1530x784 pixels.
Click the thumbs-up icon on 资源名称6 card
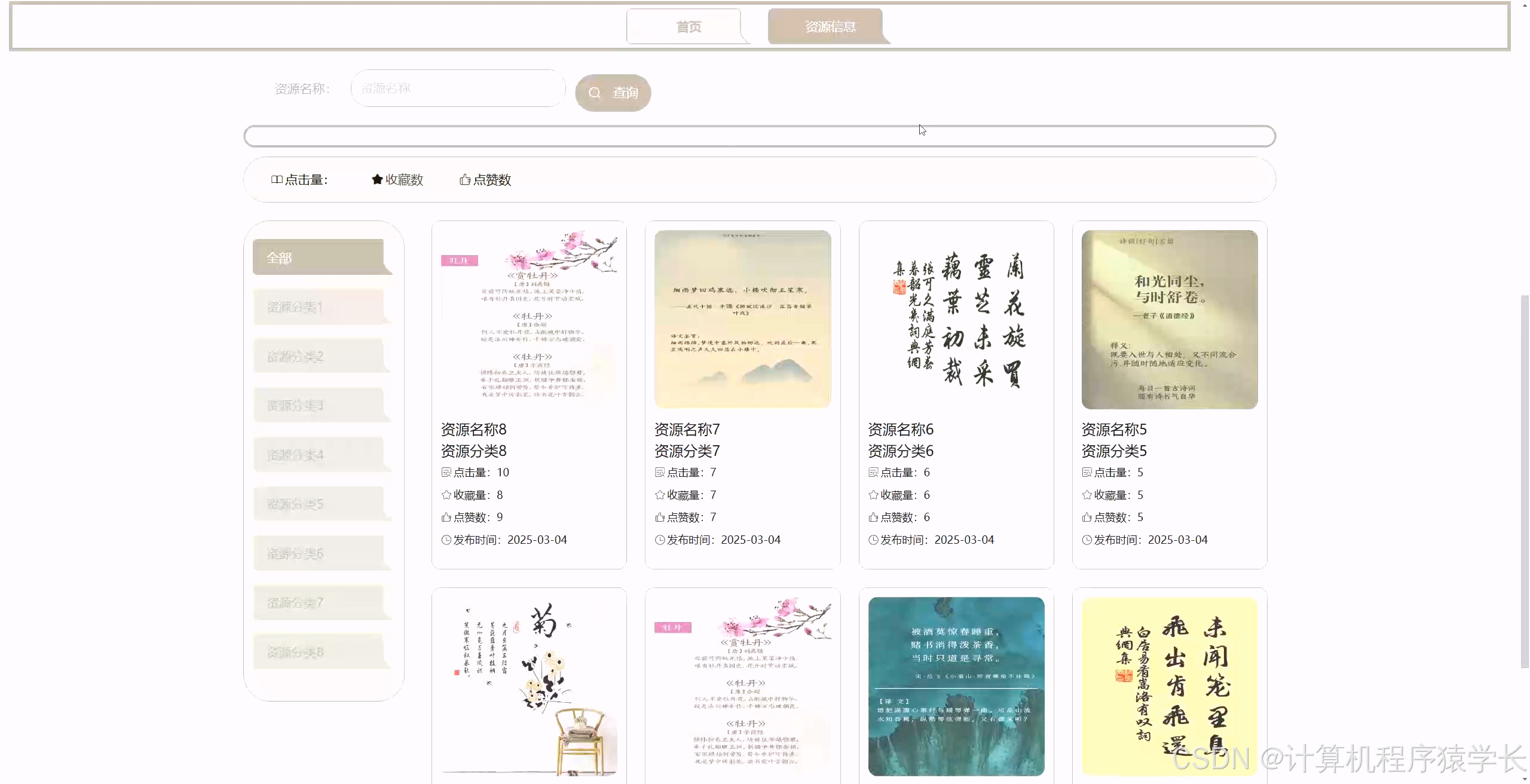coord(873,517)
